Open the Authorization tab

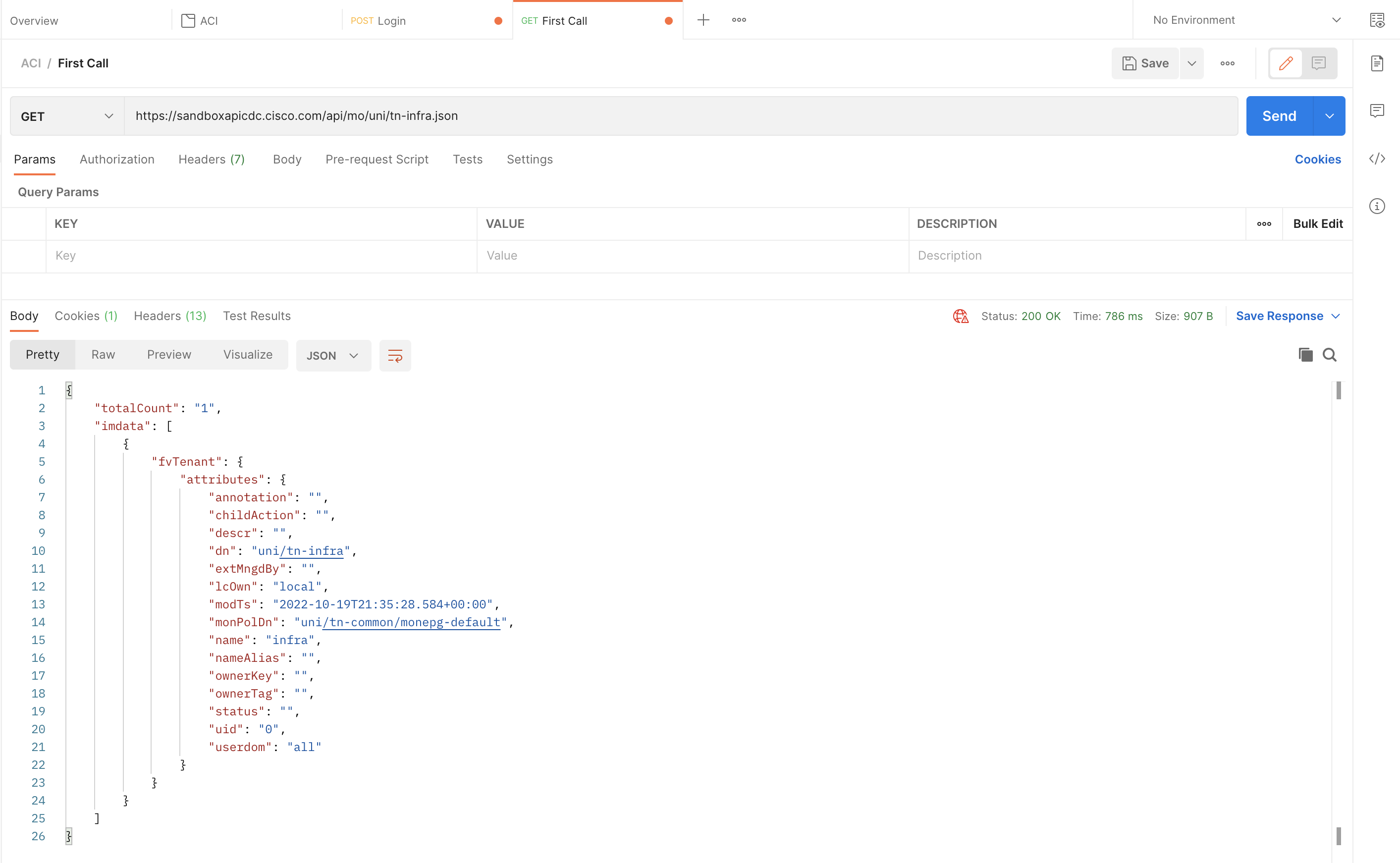pos(117,159)
